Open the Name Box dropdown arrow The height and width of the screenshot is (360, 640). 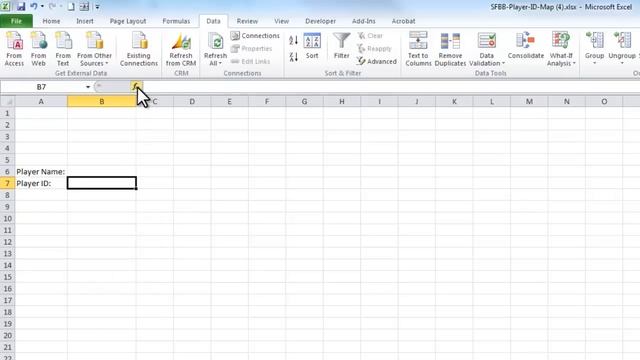tap(88, 87)
